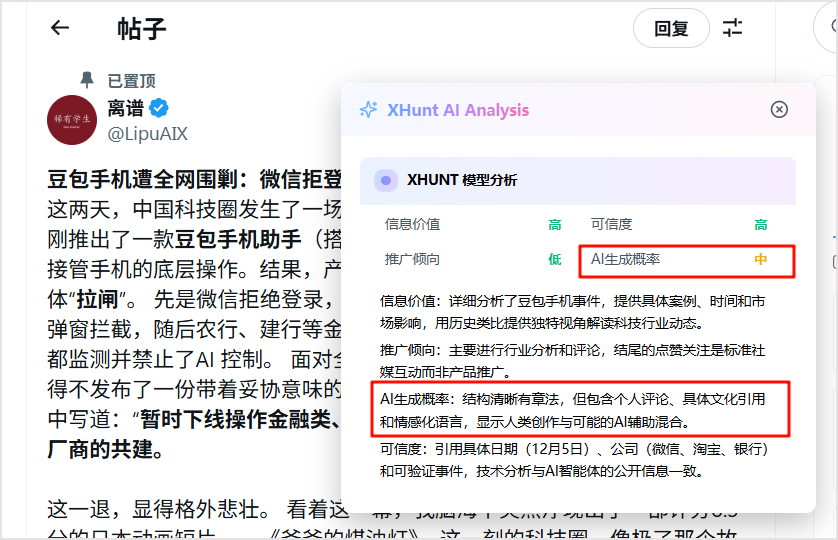Click the green 高 value next to 信息价值
Image resolution: width=838 pixels, height=540 pixels.
point(555,225)
